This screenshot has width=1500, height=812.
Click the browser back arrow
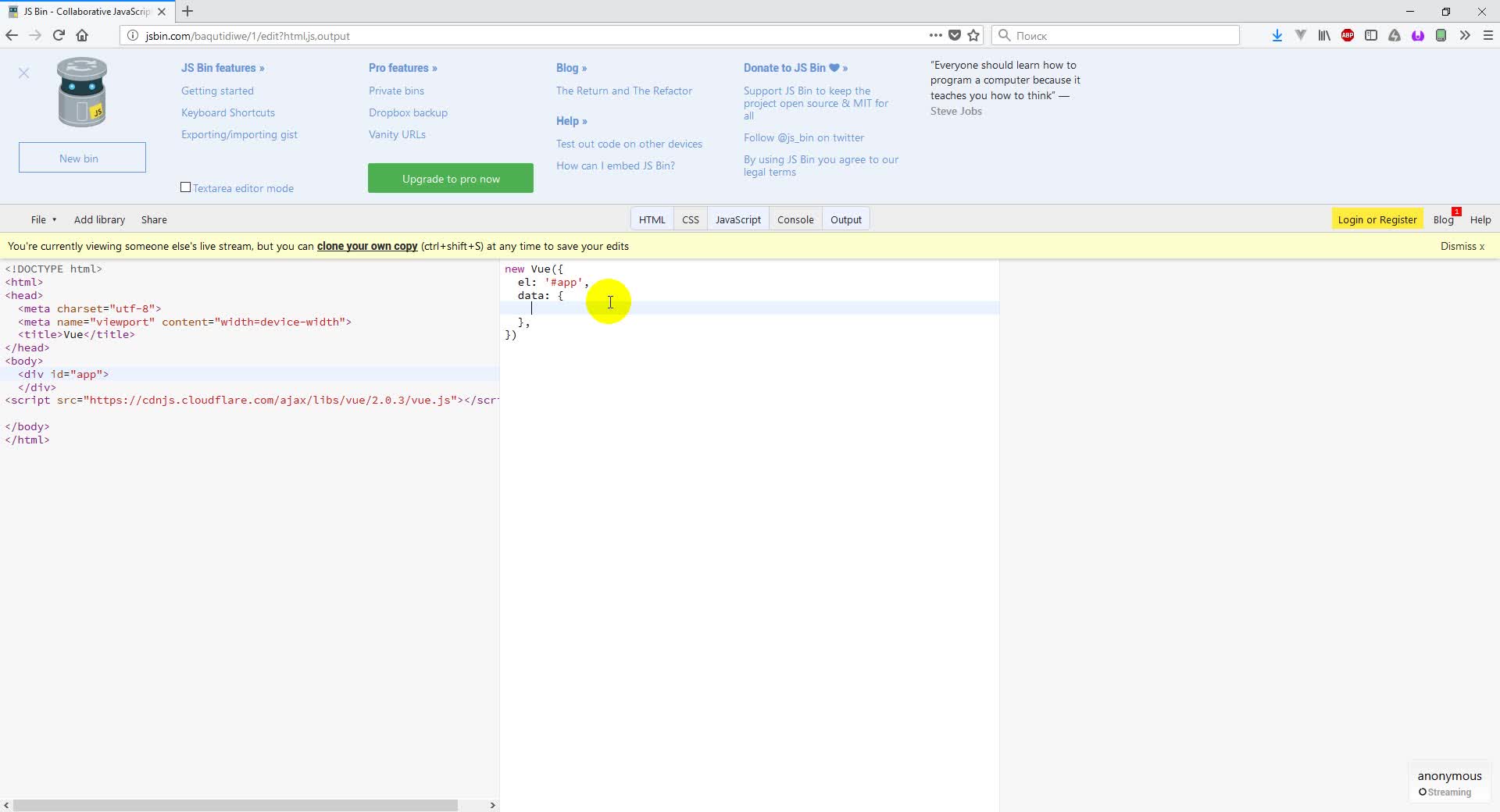pyautogui.click(x=12, y=35)
